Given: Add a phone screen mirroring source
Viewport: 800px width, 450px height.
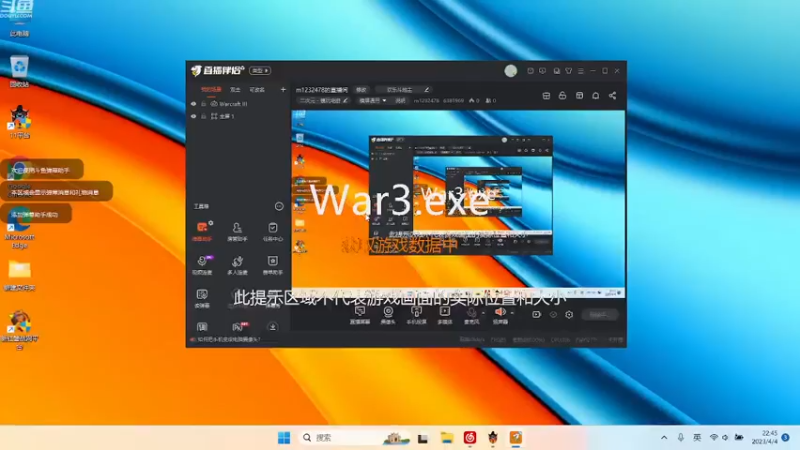Looking at the screenshot, I should (416, 315).
